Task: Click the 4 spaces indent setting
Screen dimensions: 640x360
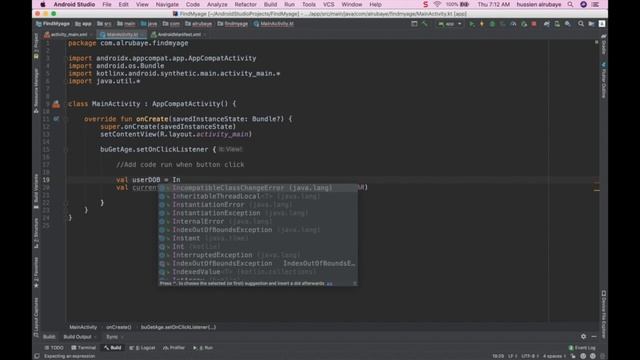Action: (x=555, y=356)
